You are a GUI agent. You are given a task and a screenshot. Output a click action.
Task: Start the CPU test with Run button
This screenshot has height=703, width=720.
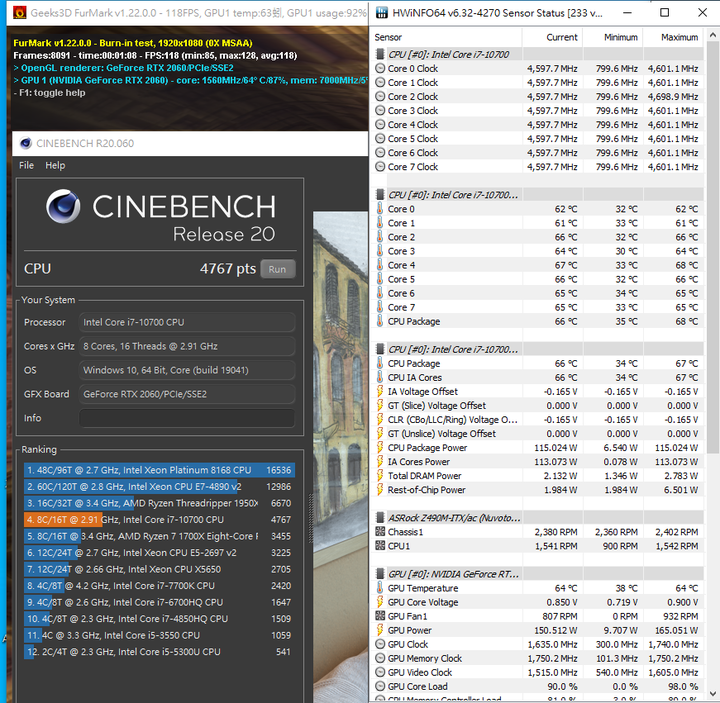[277, 269]
